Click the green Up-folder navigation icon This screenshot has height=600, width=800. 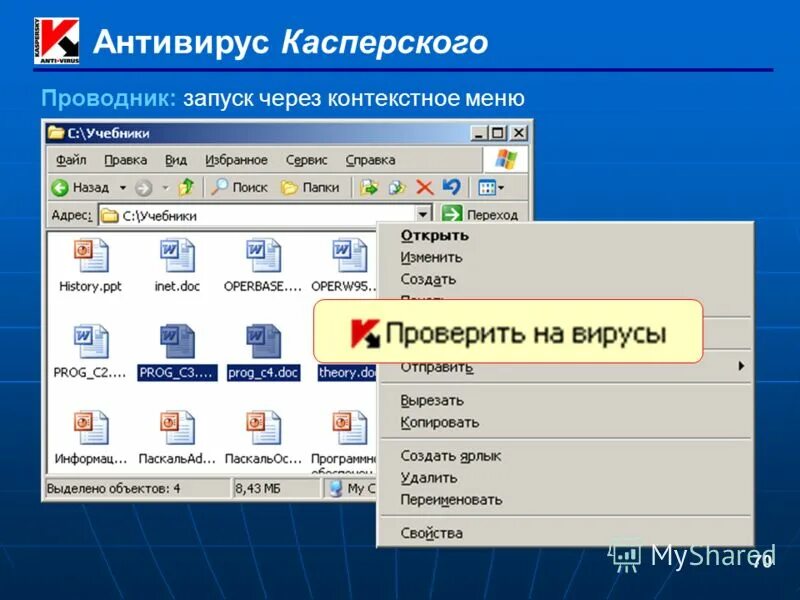click(184, 185)
